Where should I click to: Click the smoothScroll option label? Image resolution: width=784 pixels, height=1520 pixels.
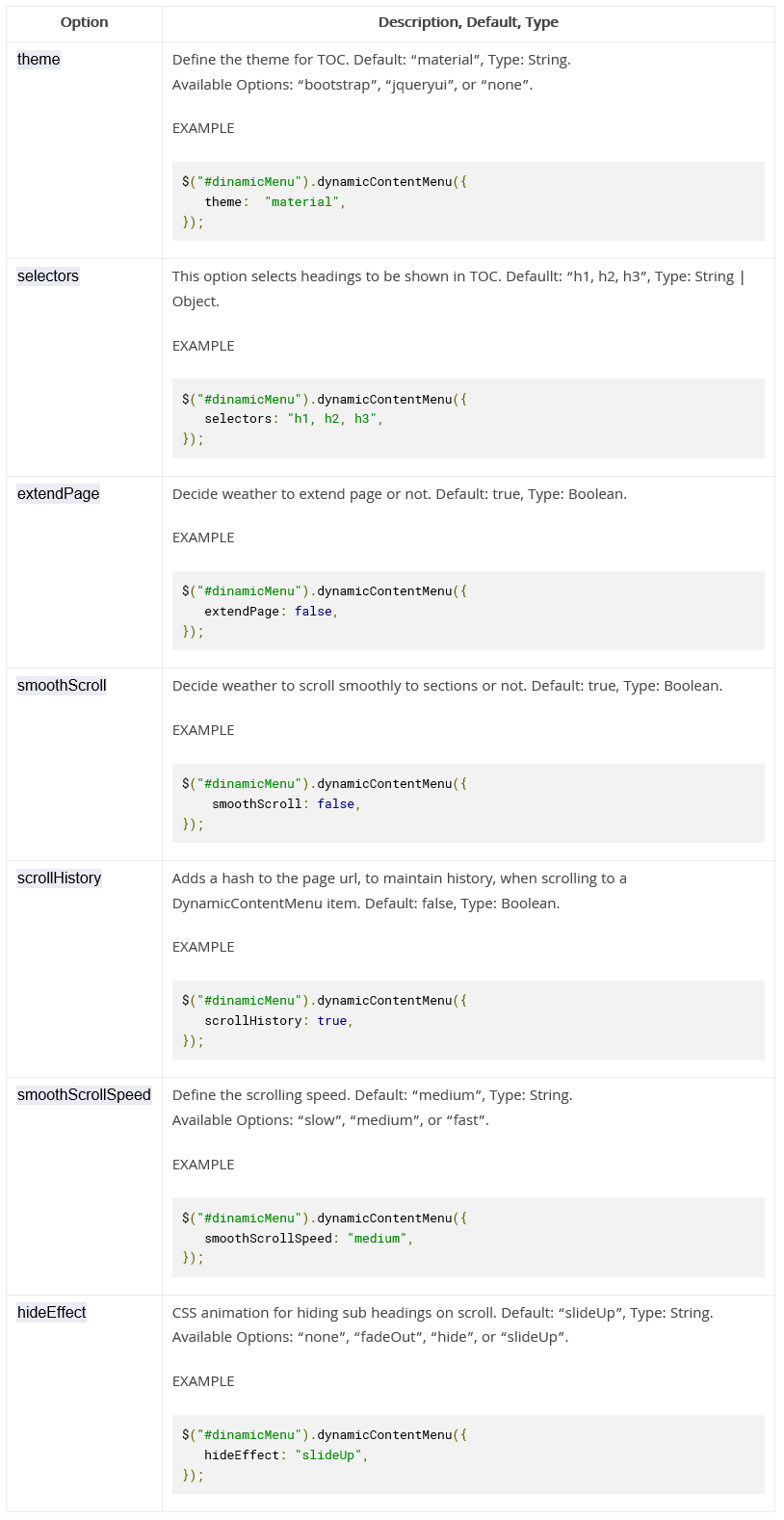(62, 686)
